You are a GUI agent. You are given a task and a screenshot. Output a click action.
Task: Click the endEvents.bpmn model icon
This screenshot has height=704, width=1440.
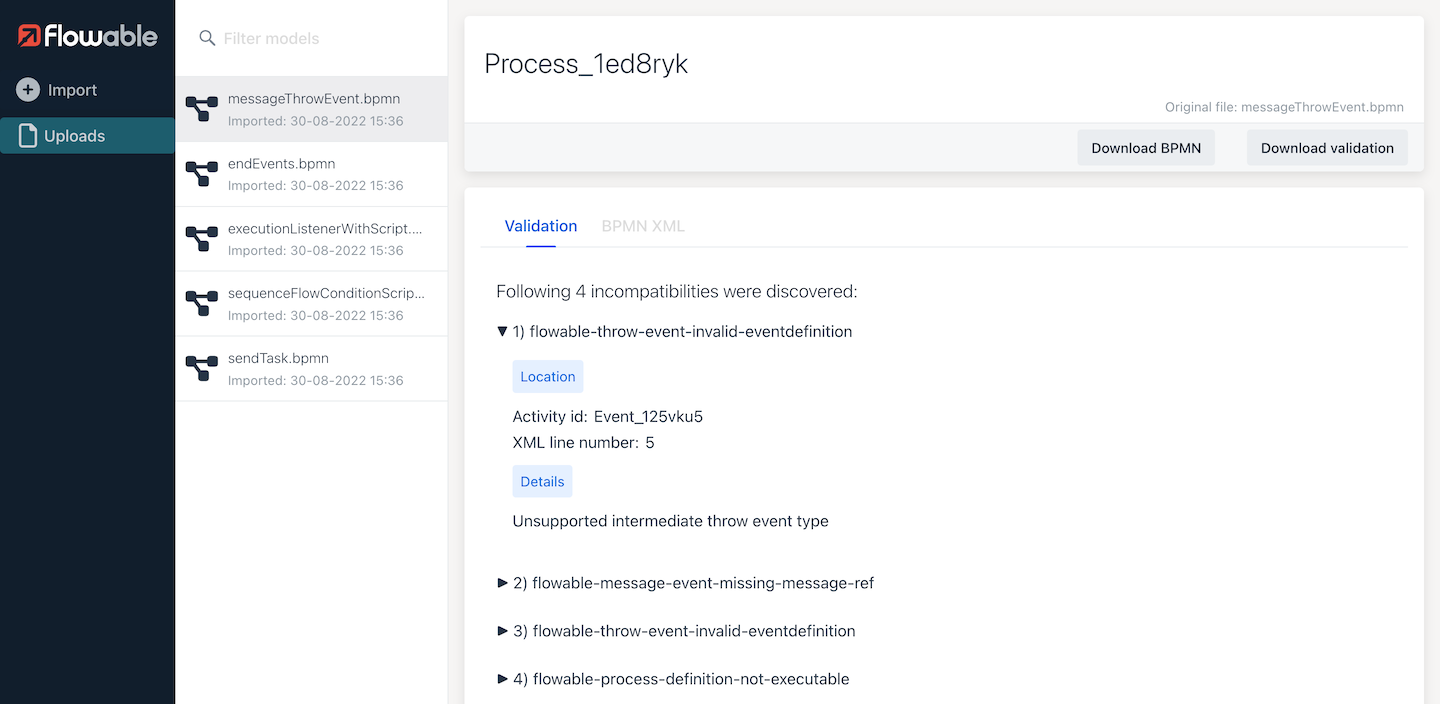click(x=202, y=174)
